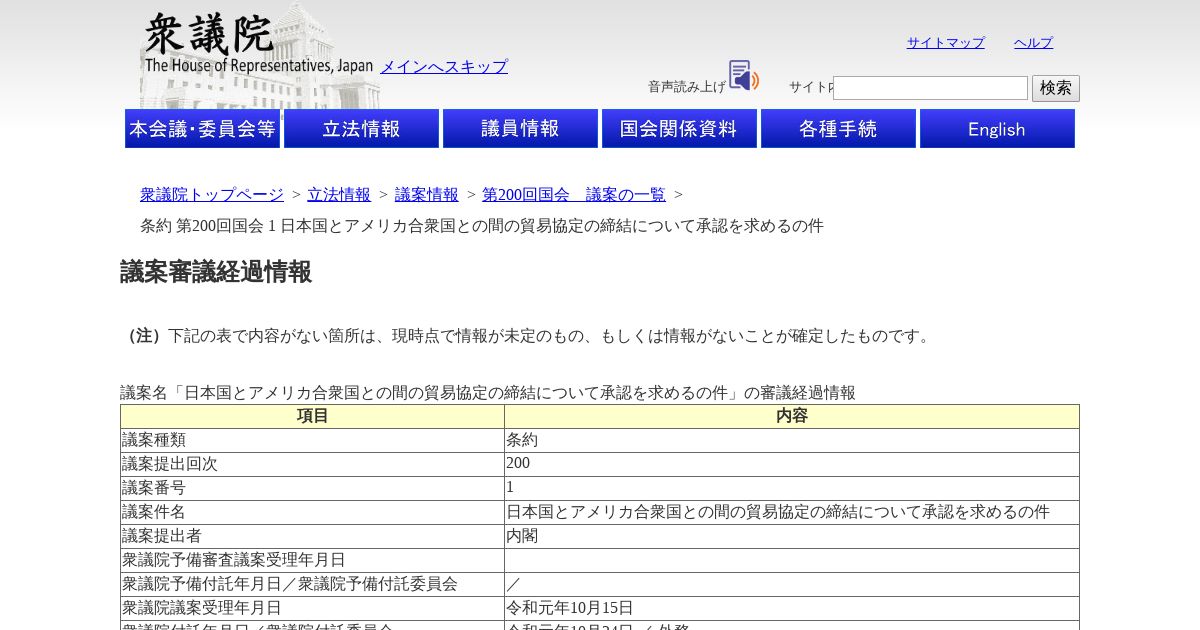Click the 立法情報 breadcrumb link
The width and height of the screenshot is (1200, 630).
(339, 195)
